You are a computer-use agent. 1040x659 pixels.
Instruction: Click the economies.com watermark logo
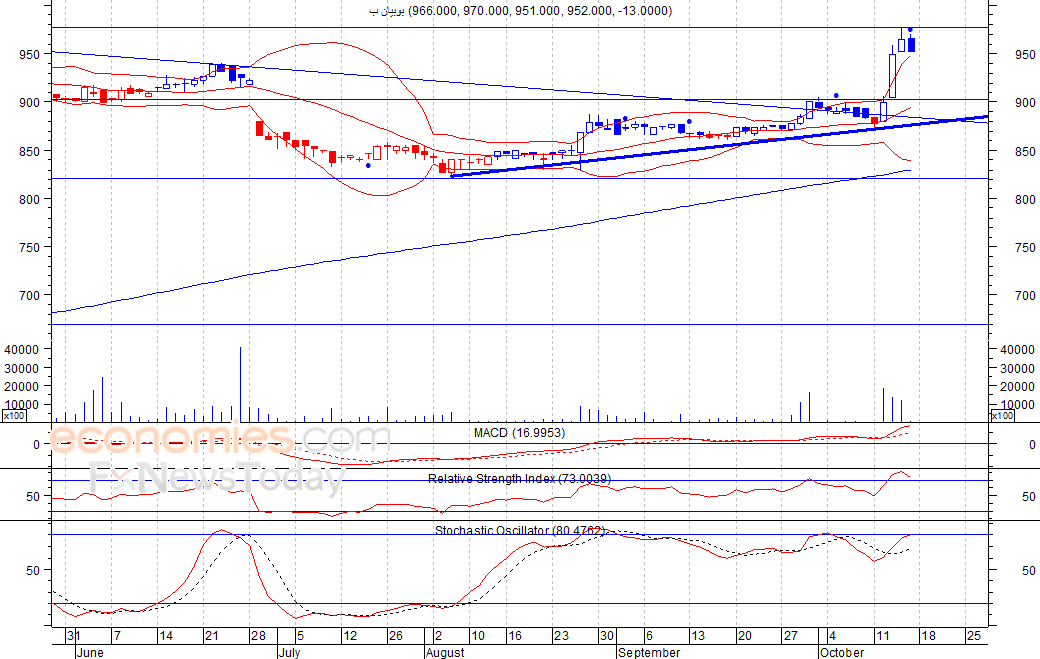tap(220, 439)
